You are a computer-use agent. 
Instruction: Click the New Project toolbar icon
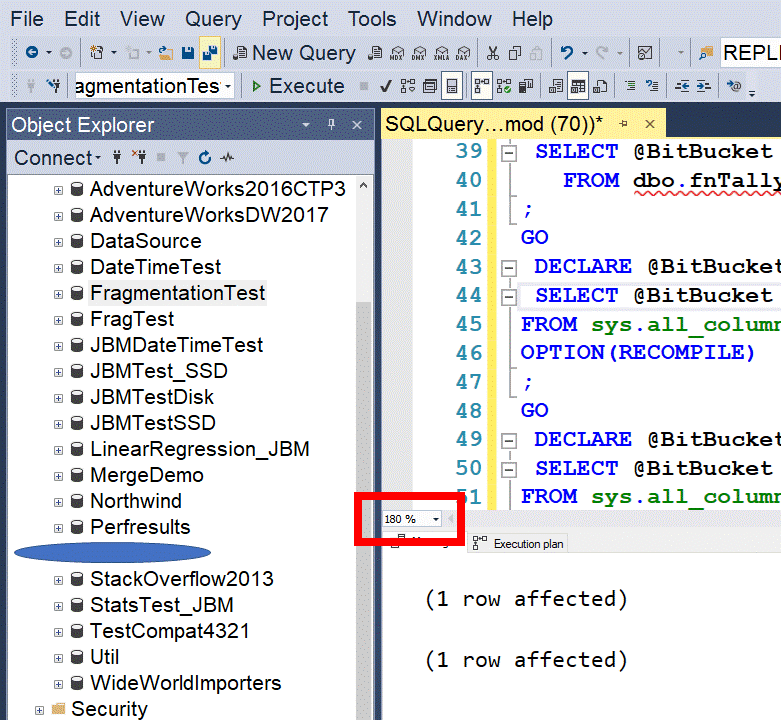[97, 52]
